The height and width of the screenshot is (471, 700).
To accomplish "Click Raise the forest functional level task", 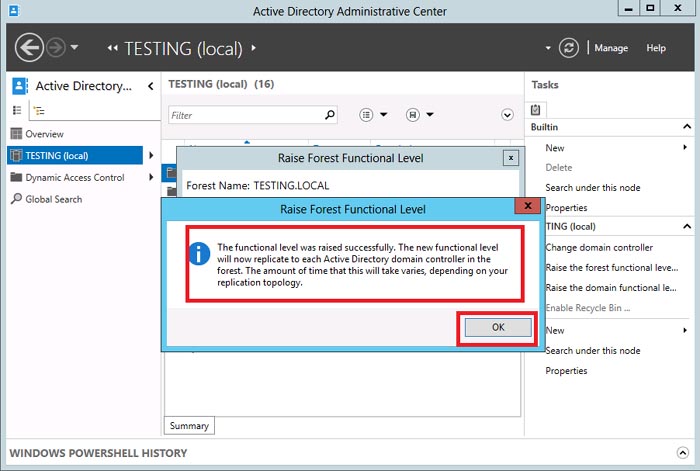I will (612, 267).
